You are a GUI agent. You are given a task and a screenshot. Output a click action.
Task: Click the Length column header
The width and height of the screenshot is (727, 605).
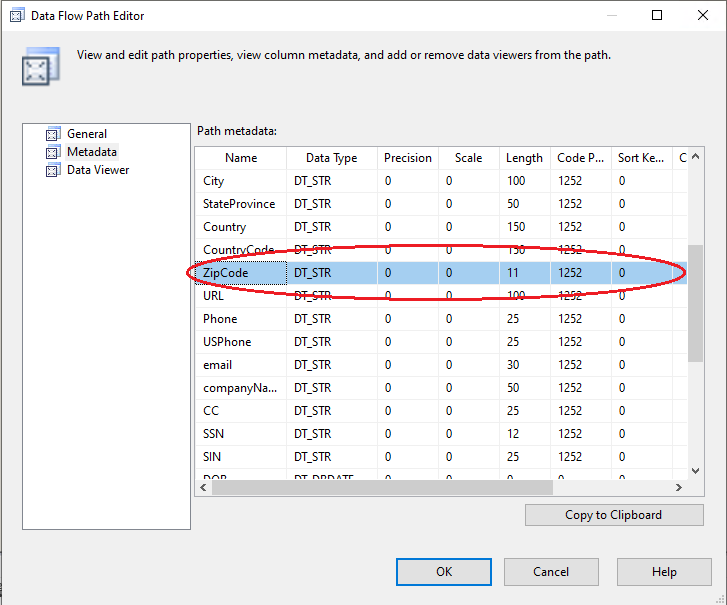(524, 158)
